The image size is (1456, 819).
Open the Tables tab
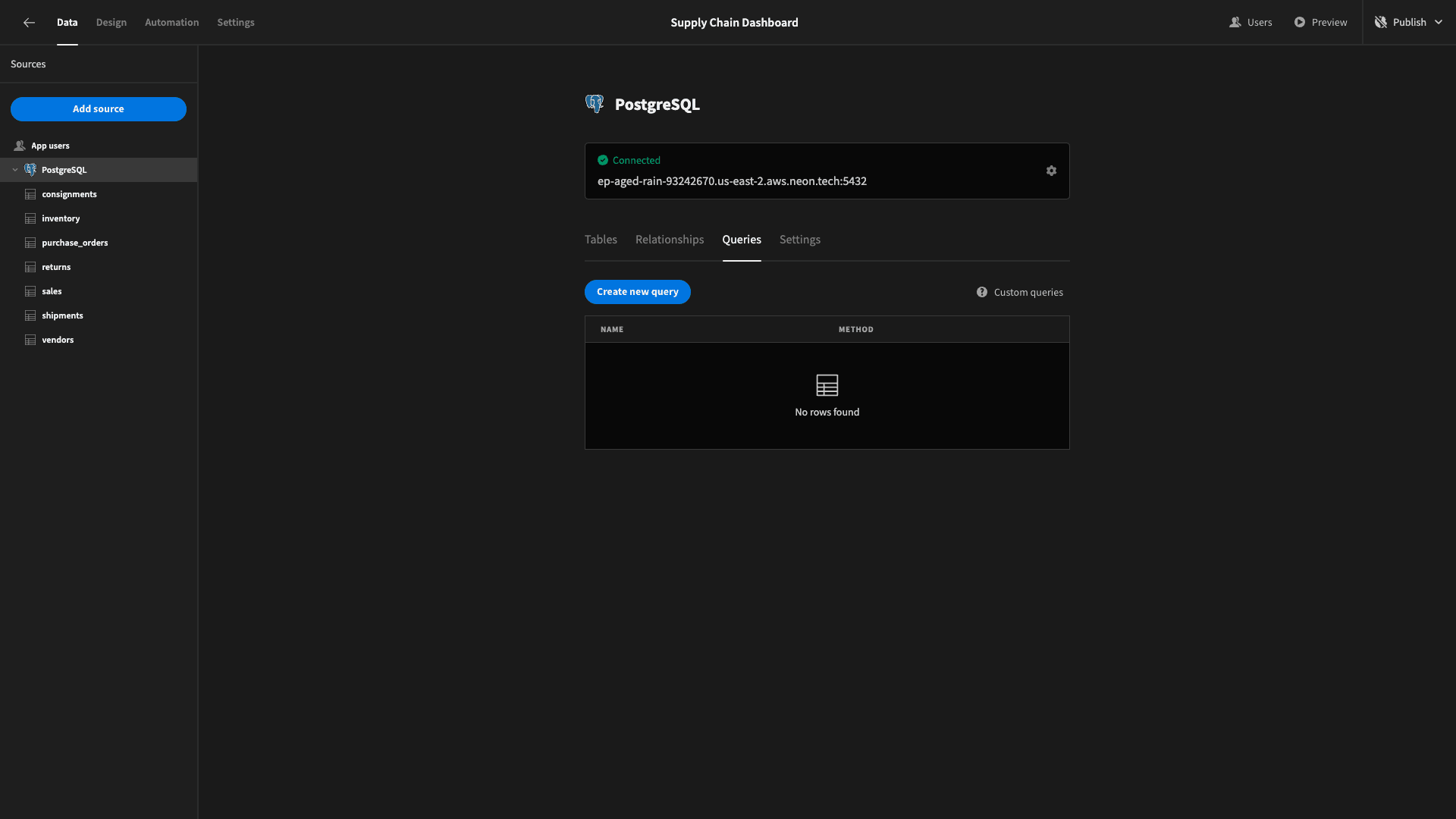601,239
